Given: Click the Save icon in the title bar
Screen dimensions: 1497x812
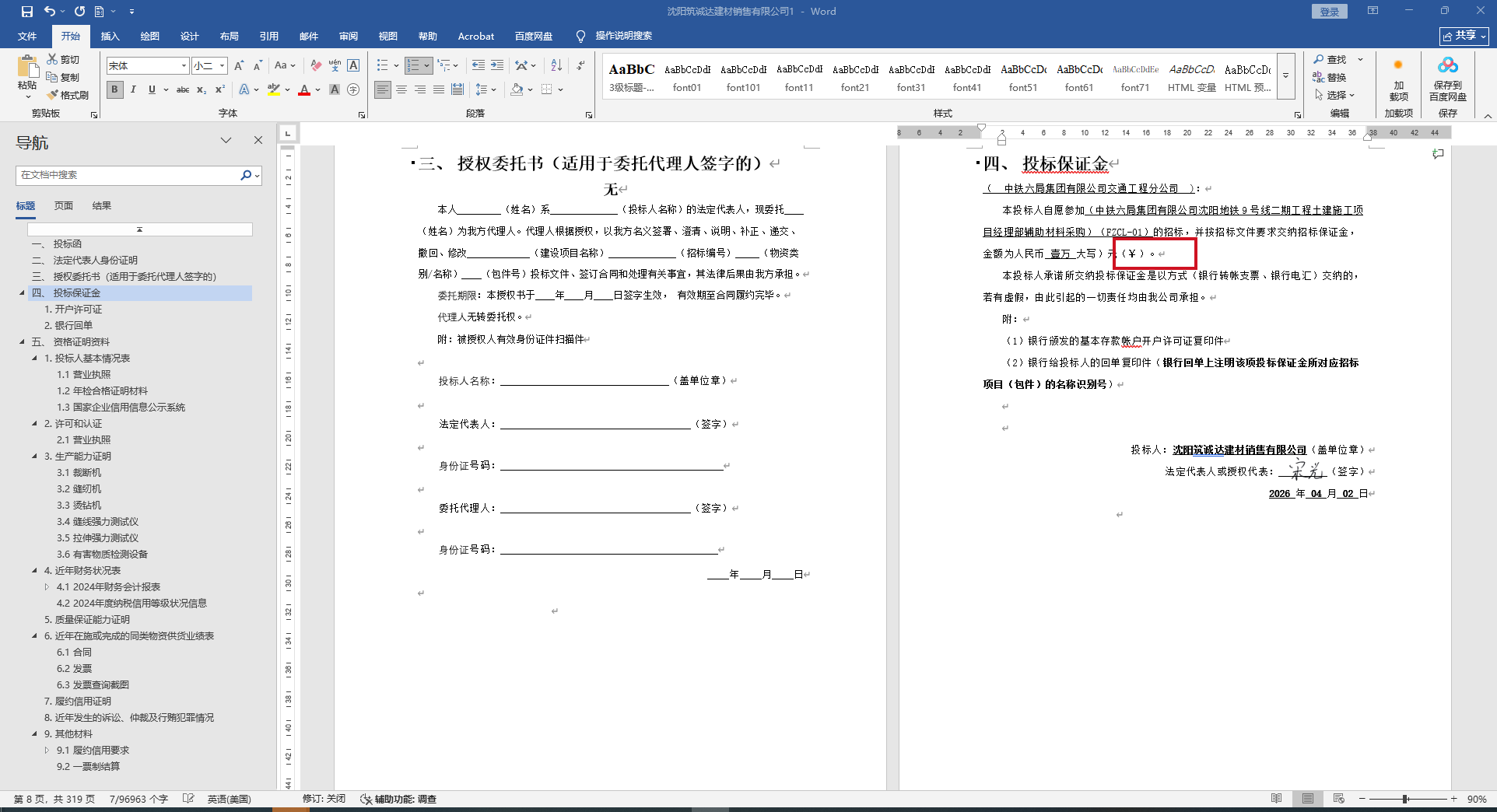Looking at the screenshot, I should click(x=27, y=12).
